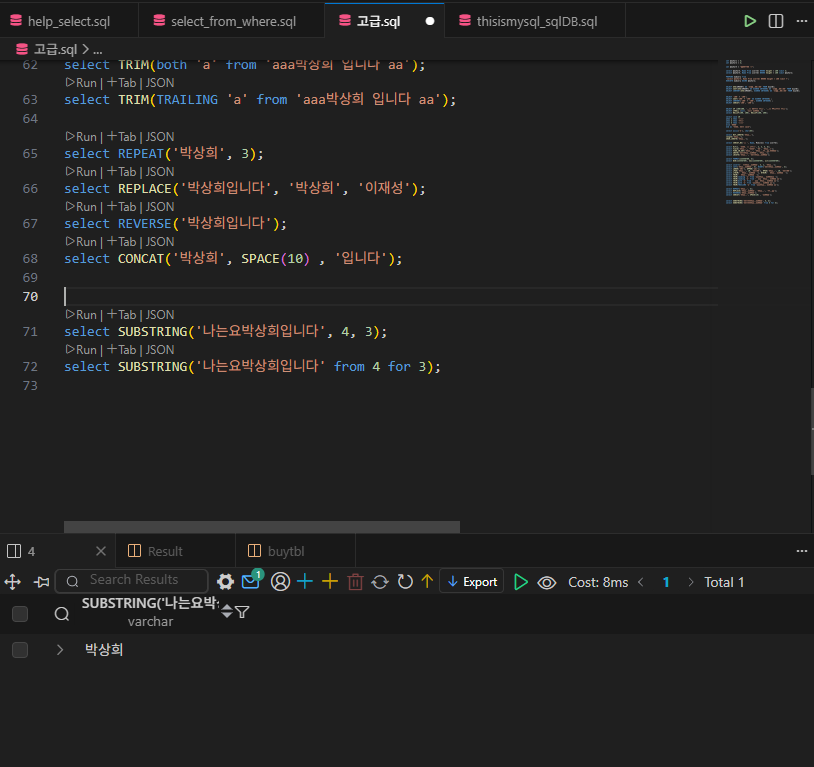Click the breadcrumb ellipsis after 고급.sql
814x767 pixels.
pos(98,49)
